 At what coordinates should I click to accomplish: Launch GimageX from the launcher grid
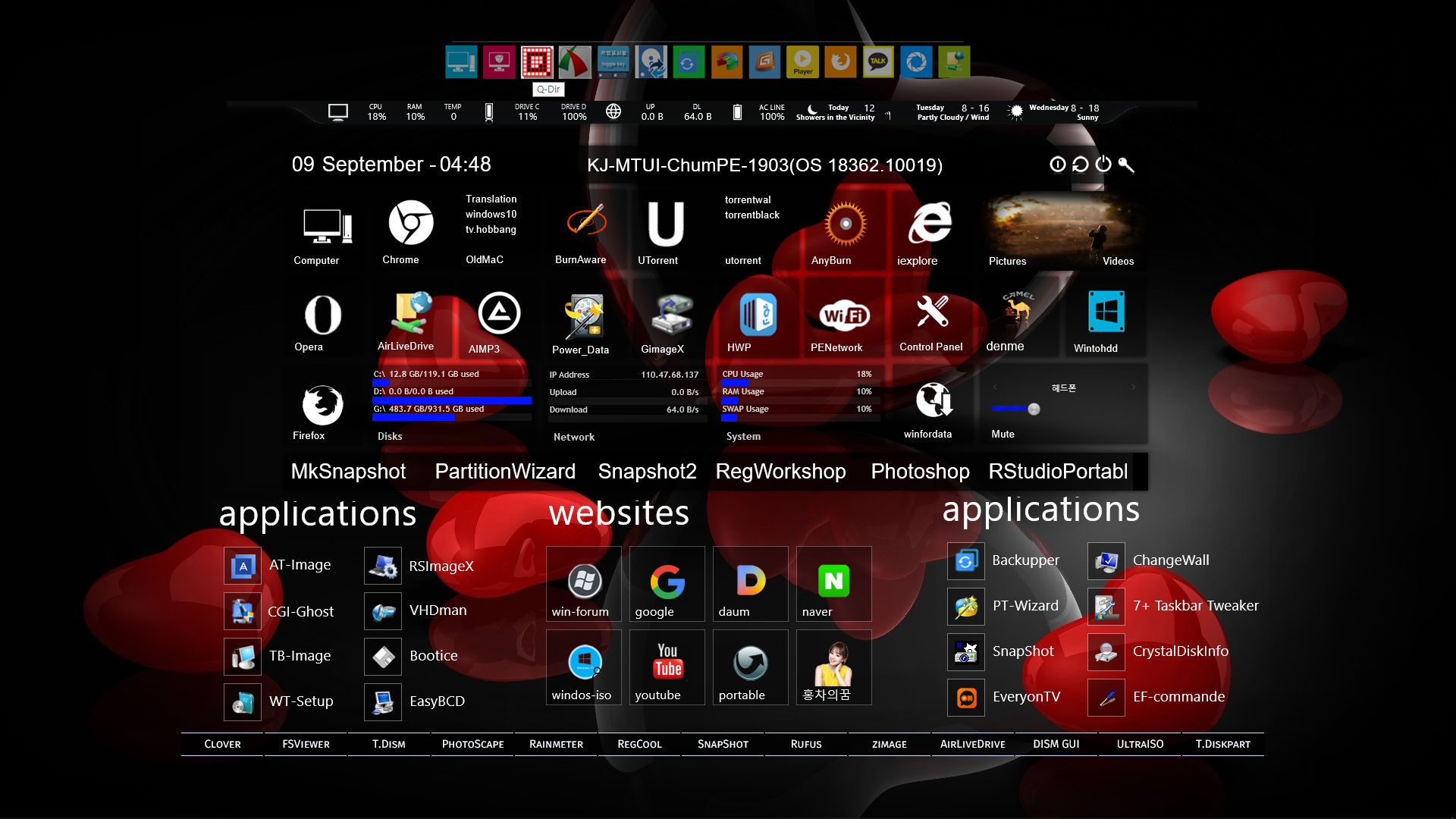672,315
